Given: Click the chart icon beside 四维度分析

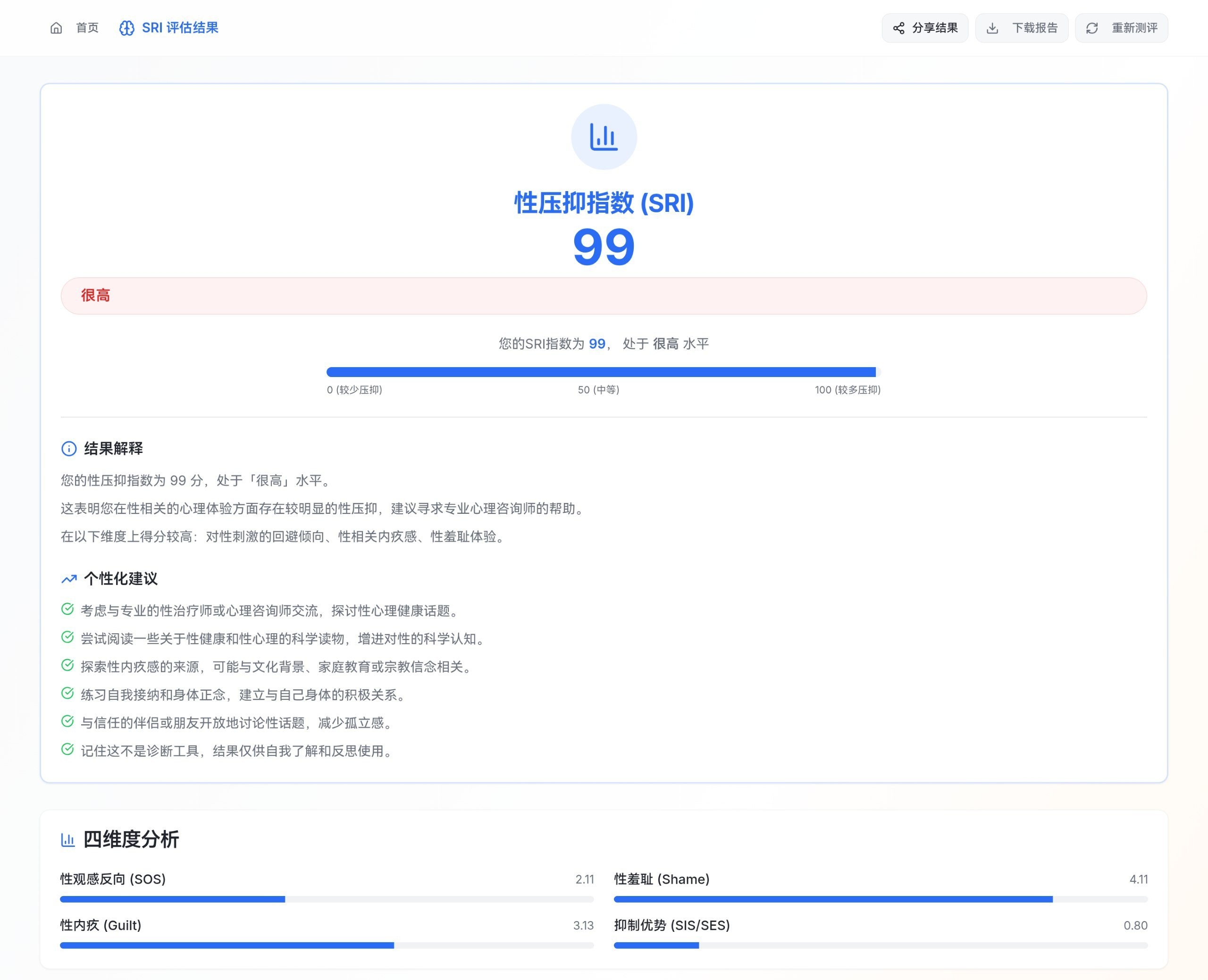Looking at the screenshot, I should pyautogui.click(x=68, y=839).
